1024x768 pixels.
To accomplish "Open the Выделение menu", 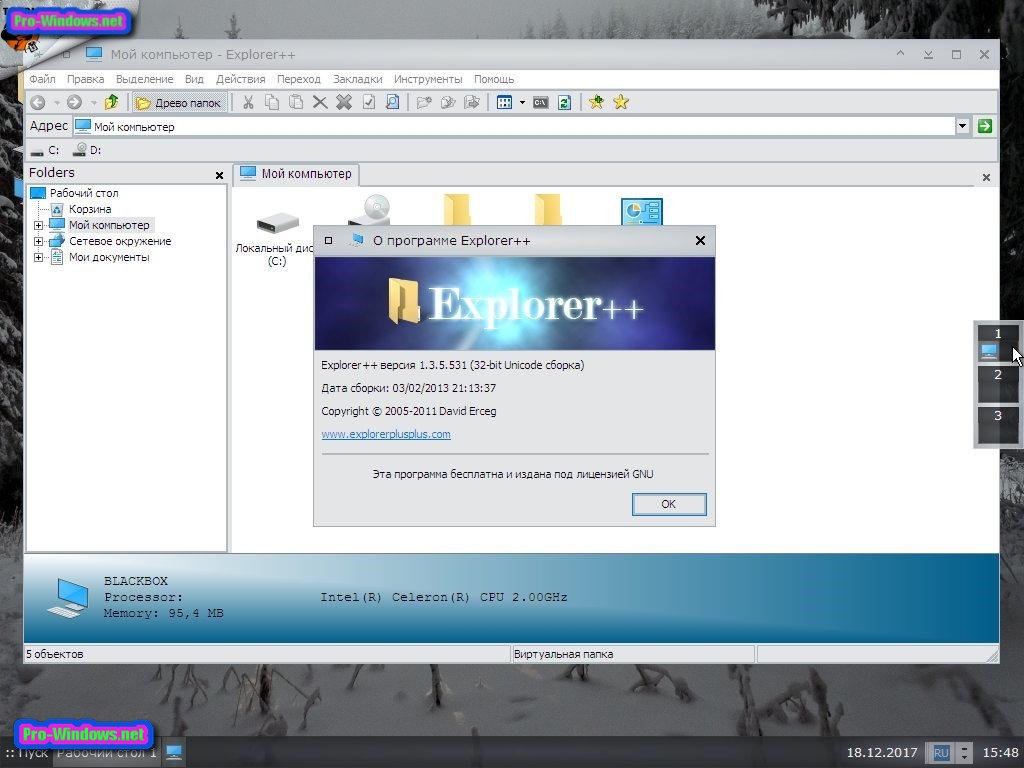I will pyautogui.click(x=144, y=79).
